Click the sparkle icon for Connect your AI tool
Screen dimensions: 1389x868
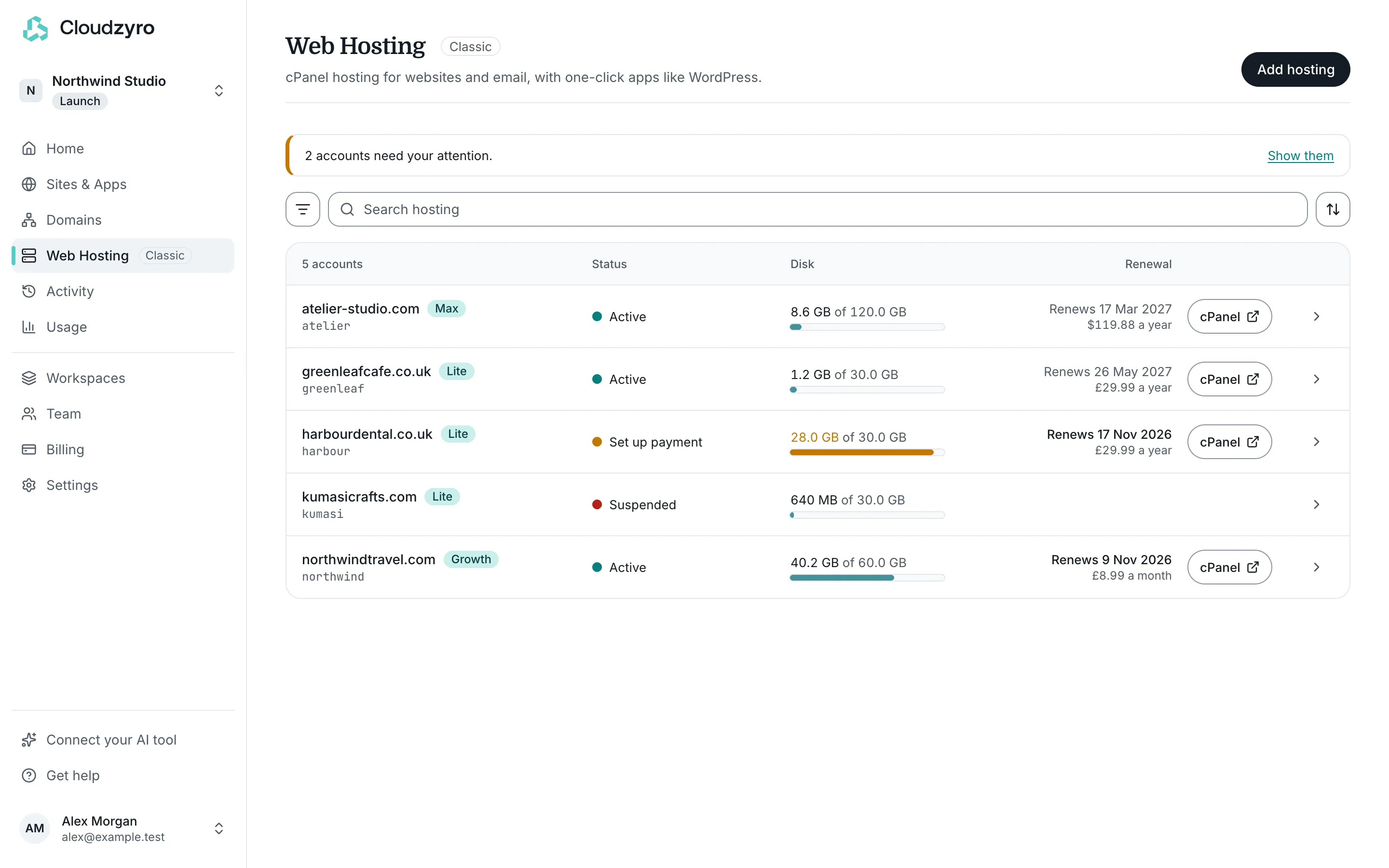[x=29, y=739]
